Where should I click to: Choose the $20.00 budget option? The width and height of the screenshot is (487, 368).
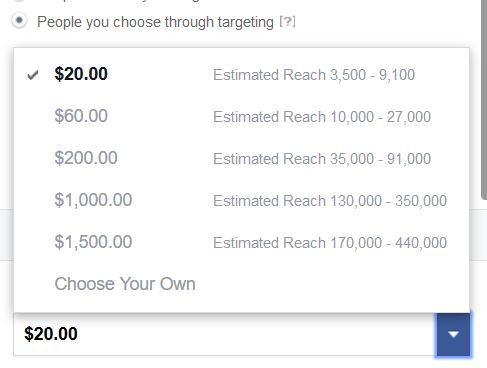[x=241, y=74]
